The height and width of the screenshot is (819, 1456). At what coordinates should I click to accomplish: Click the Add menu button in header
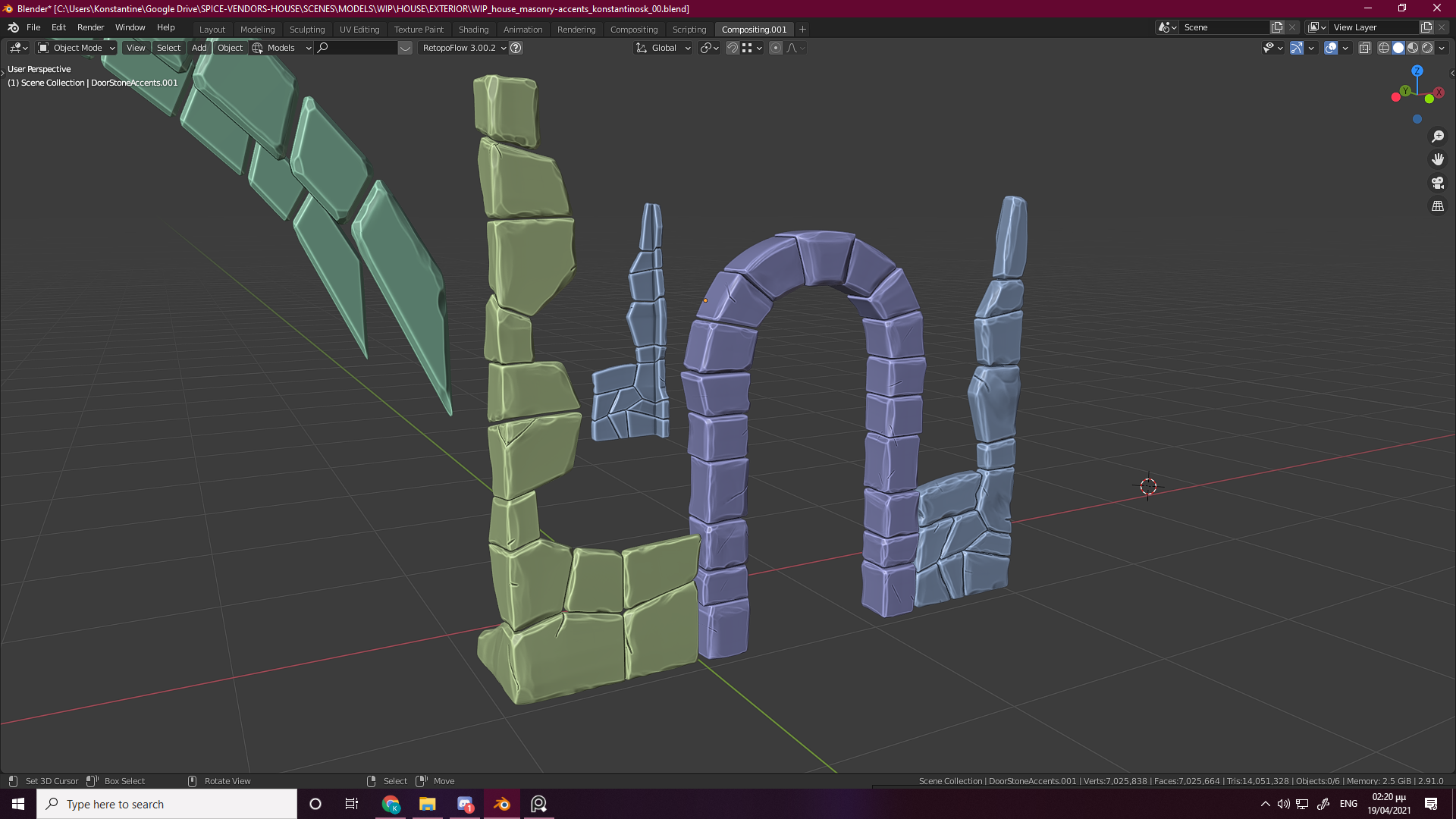tap(199, 48)
